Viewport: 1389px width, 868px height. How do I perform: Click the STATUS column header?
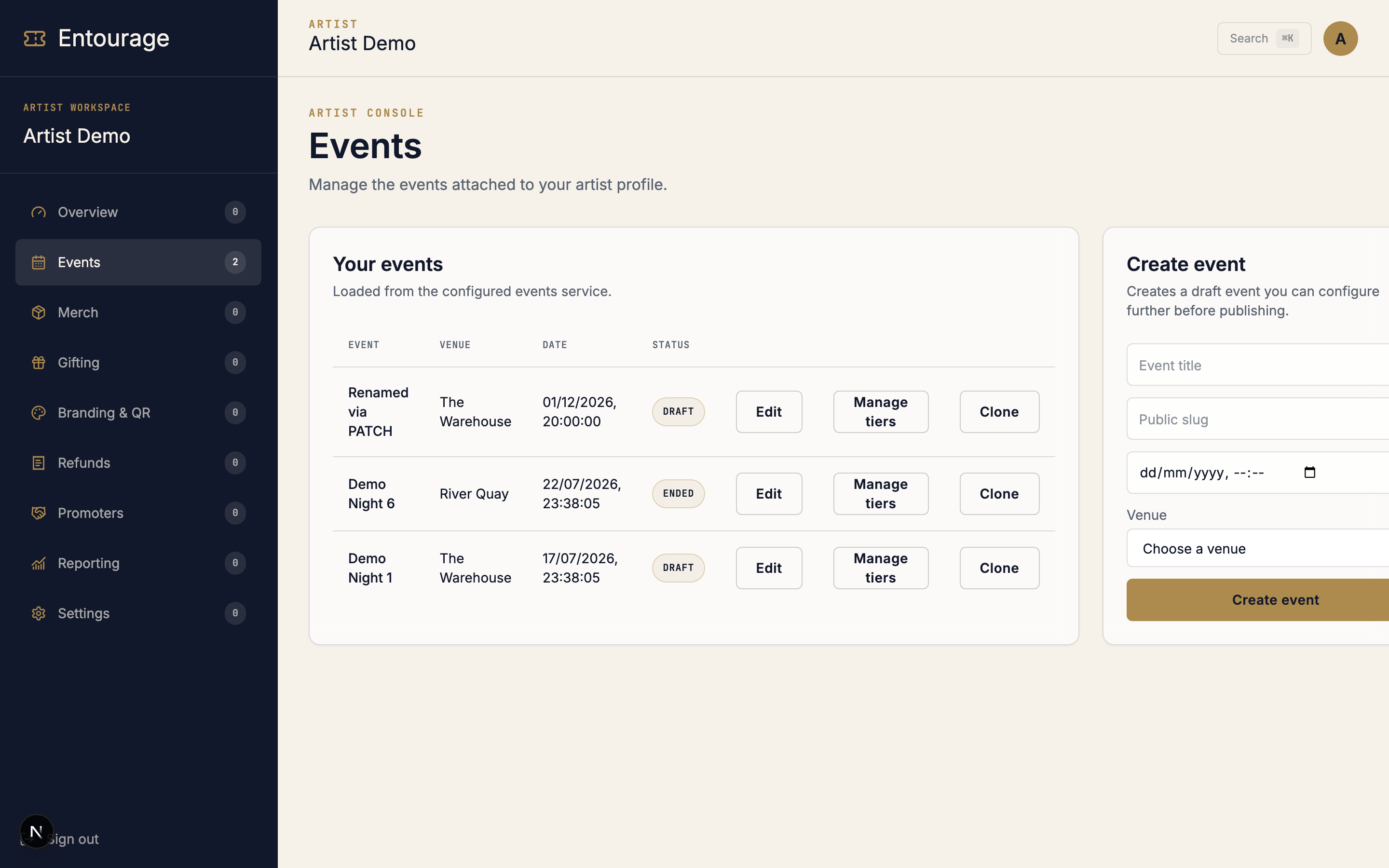click(x=670, y=345)
